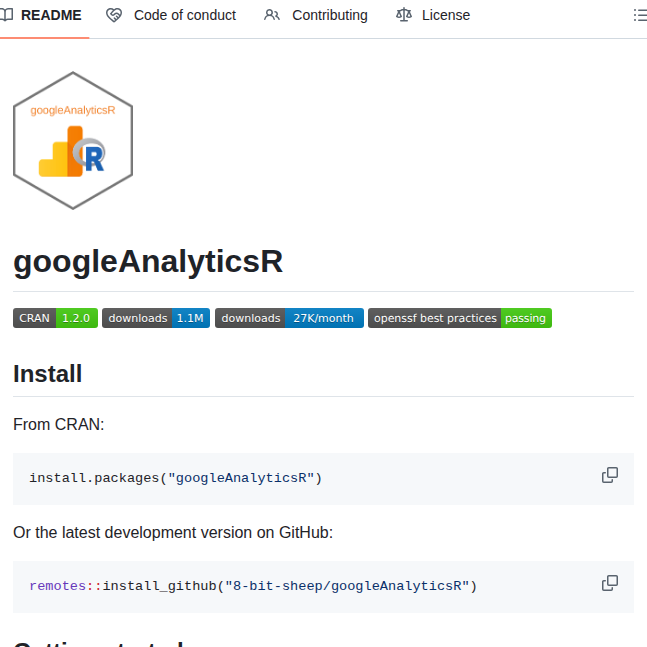The width and height of the screenshot is (647, 647).
Task: Switch to Code of conduct tab
Action: pos(171,15)
